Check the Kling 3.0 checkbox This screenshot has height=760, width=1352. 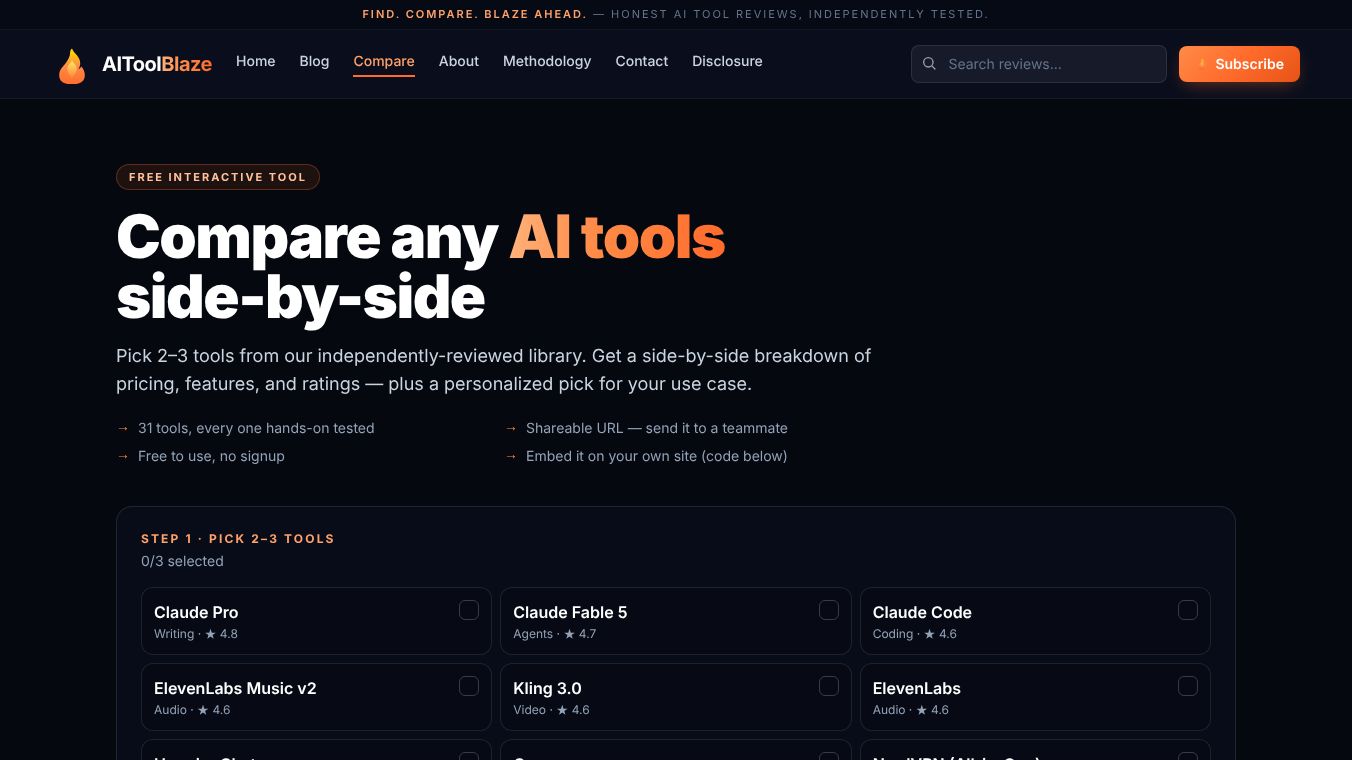[829, 686]
